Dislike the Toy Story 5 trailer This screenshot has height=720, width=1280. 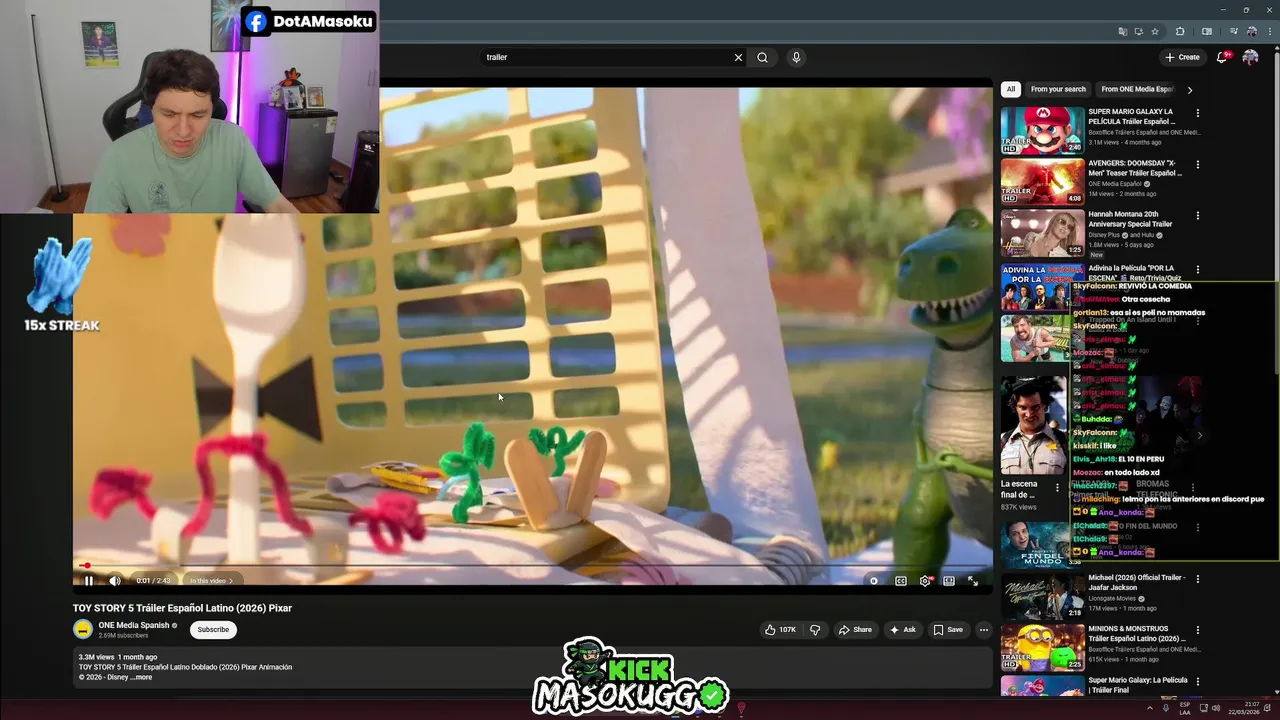pos(815,630)
